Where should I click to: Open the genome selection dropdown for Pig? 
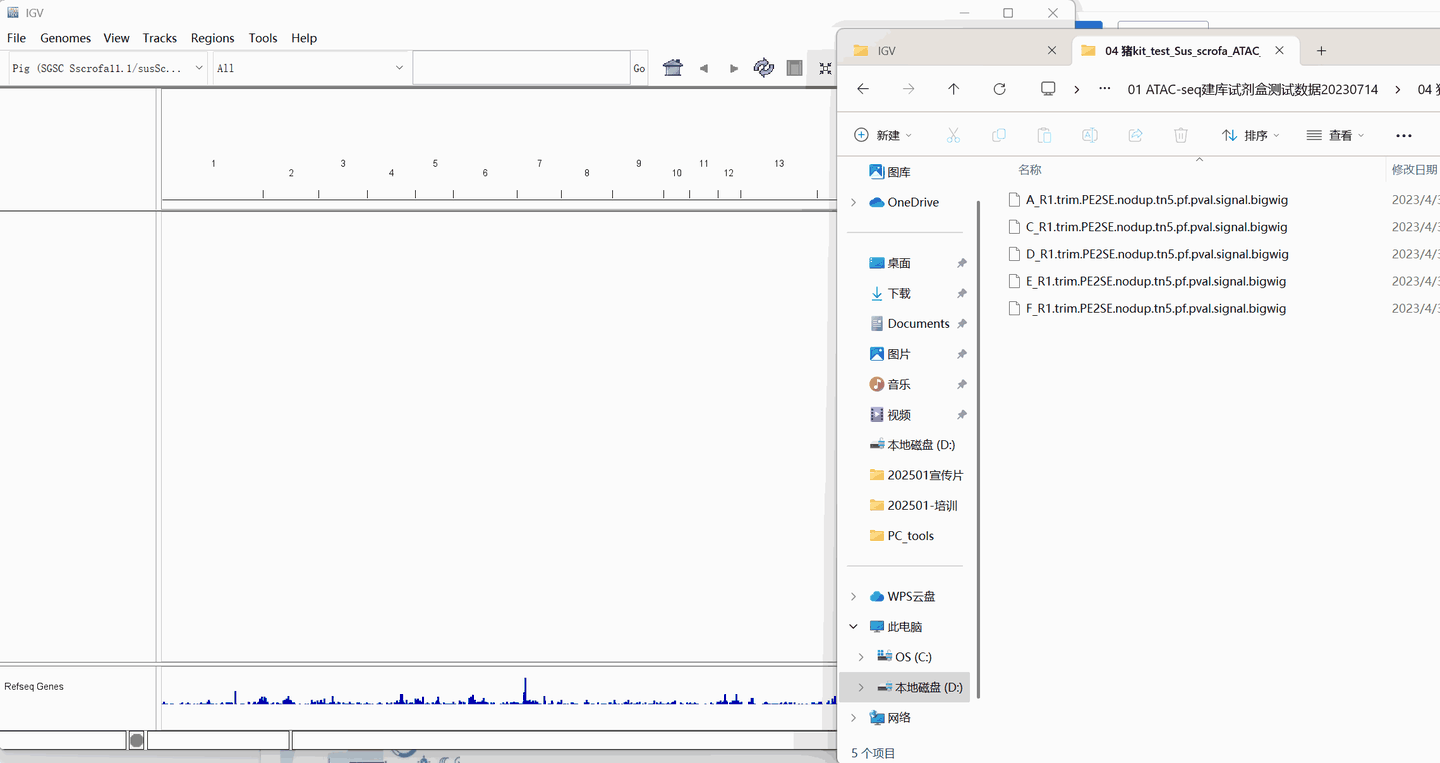(x=199, y=68)
